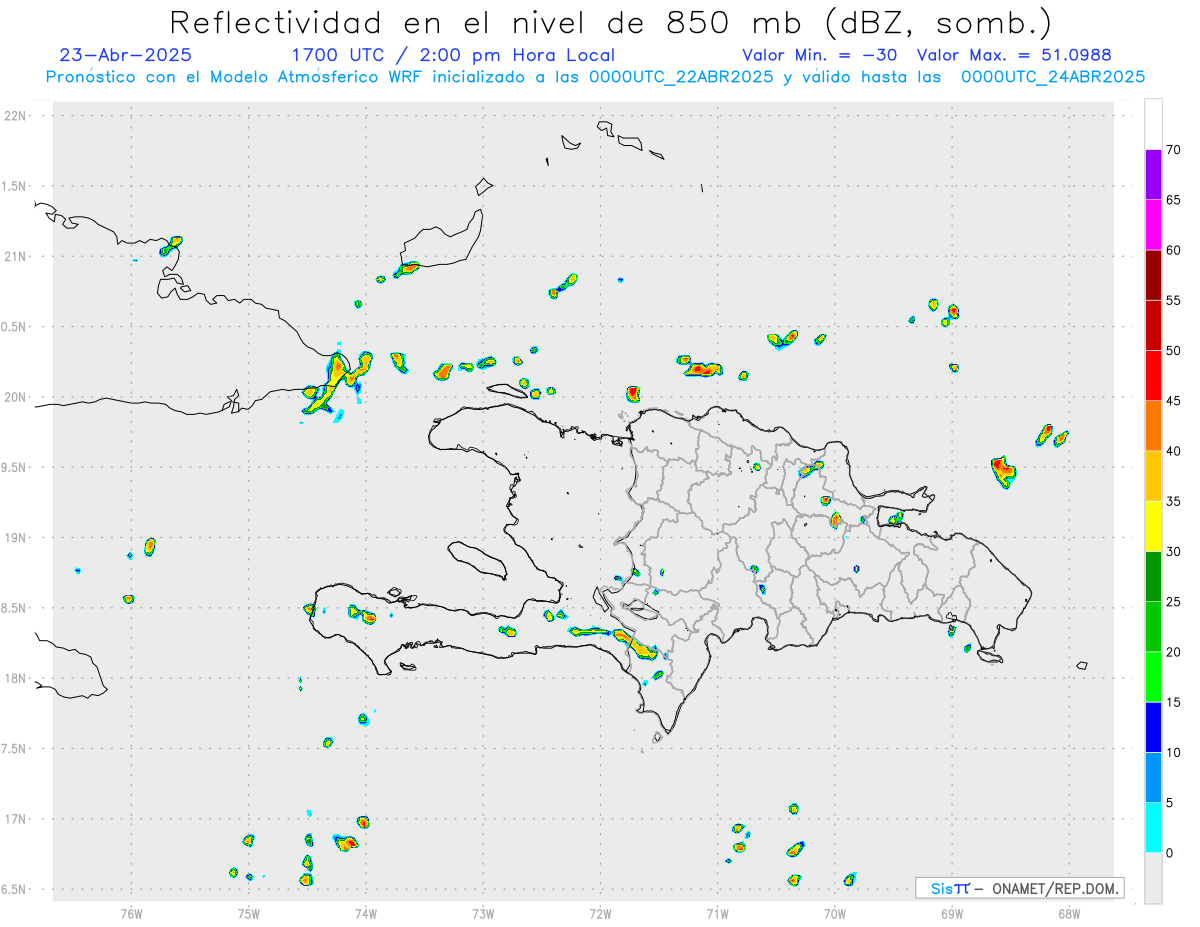This screenshot has width=1200, height=927.
Task: Select the colorbar scale label '45'
Action: (x=1174, y=401)
